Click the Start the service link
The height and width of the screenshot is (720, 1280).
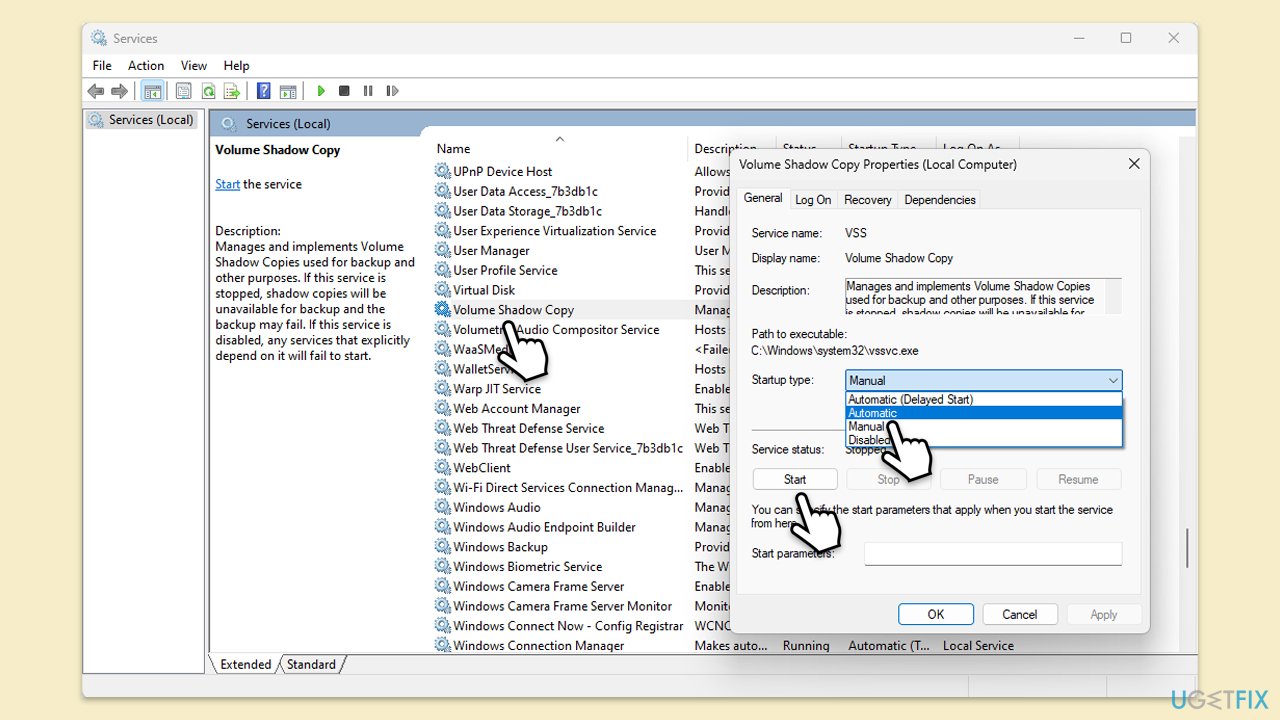pyautogui.click(x=227, y=184)
